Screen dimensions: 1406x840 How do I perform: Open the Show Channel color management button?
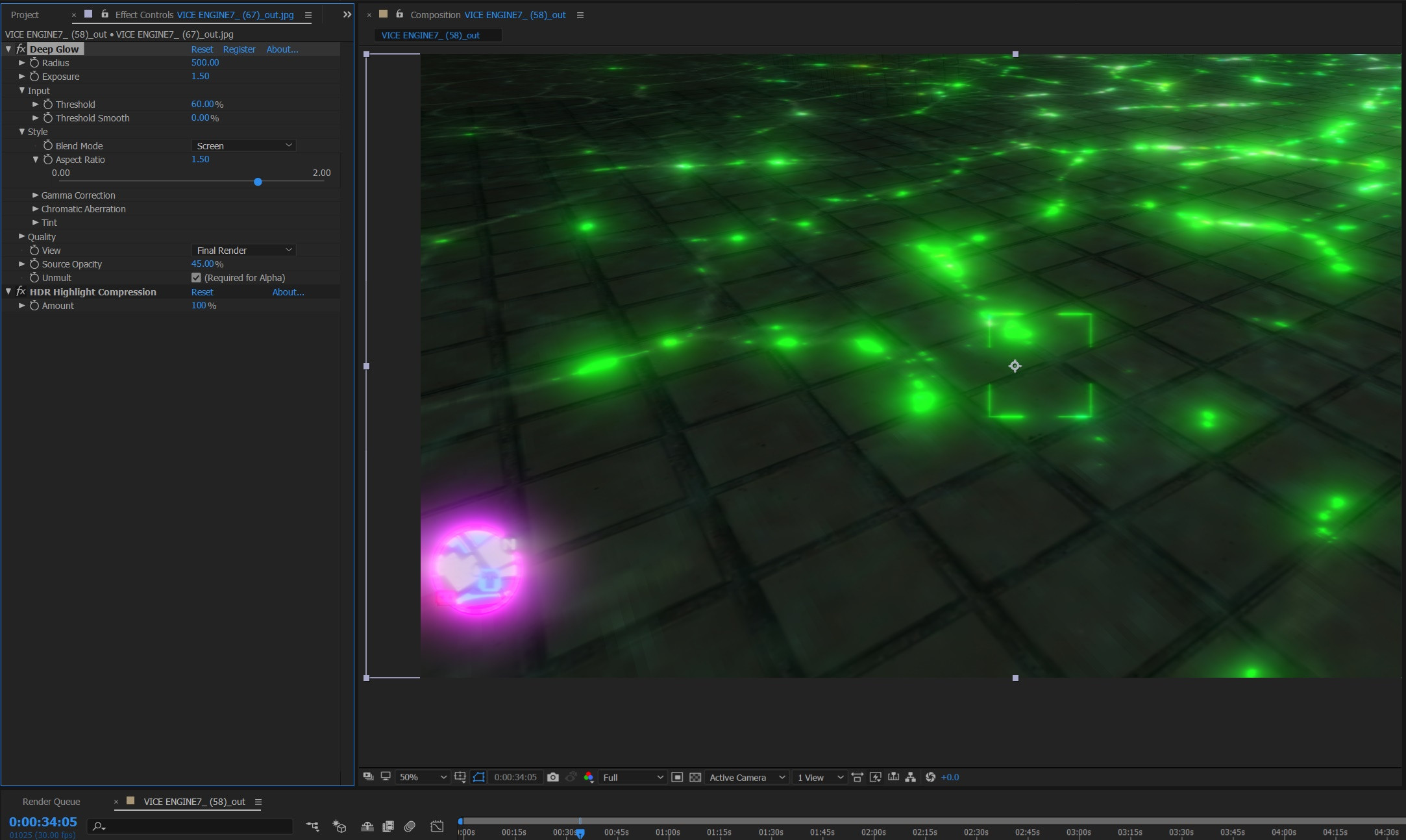tap(589, 777)
